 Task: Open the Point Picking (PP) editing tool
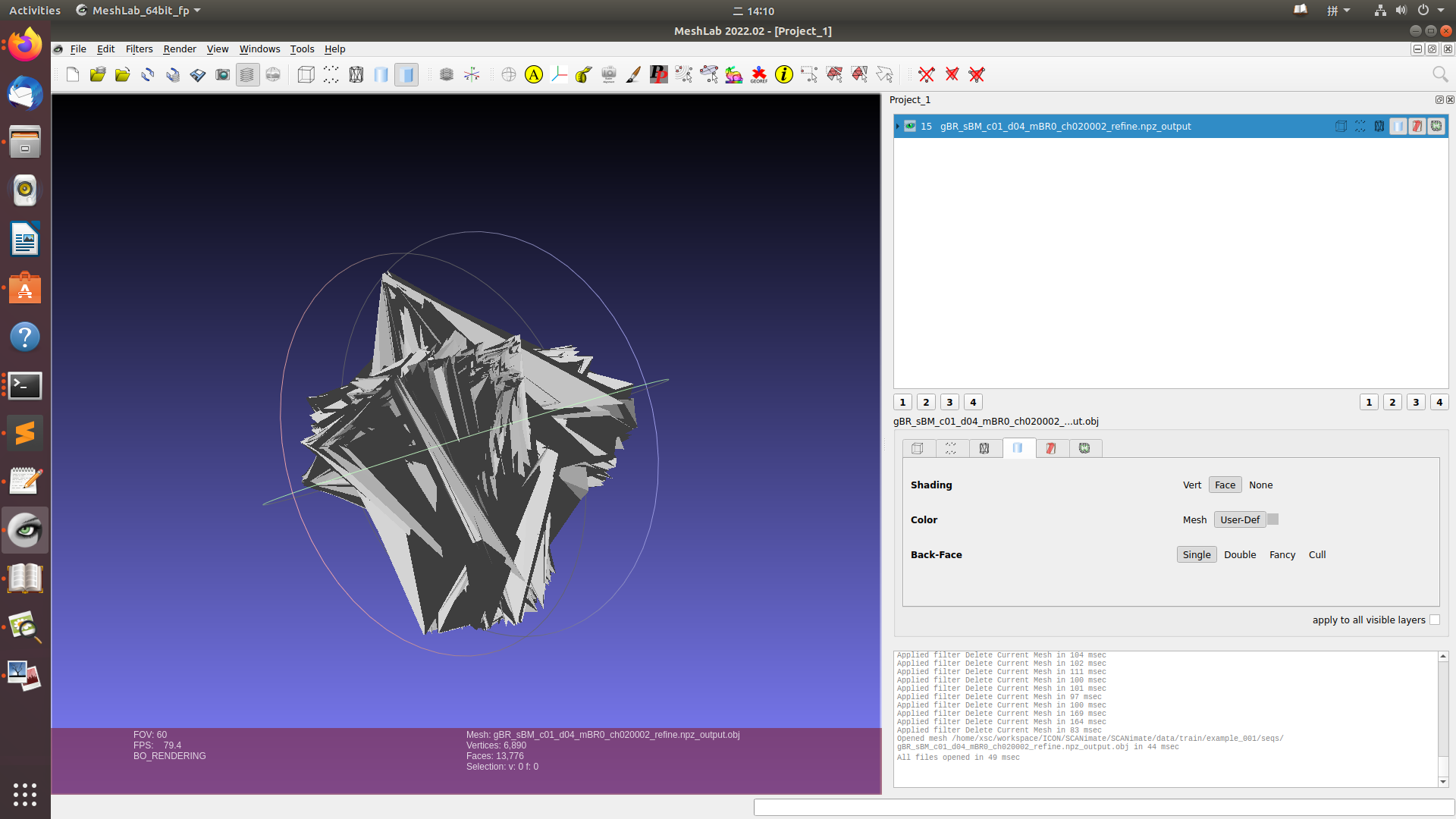click(658, 74)
